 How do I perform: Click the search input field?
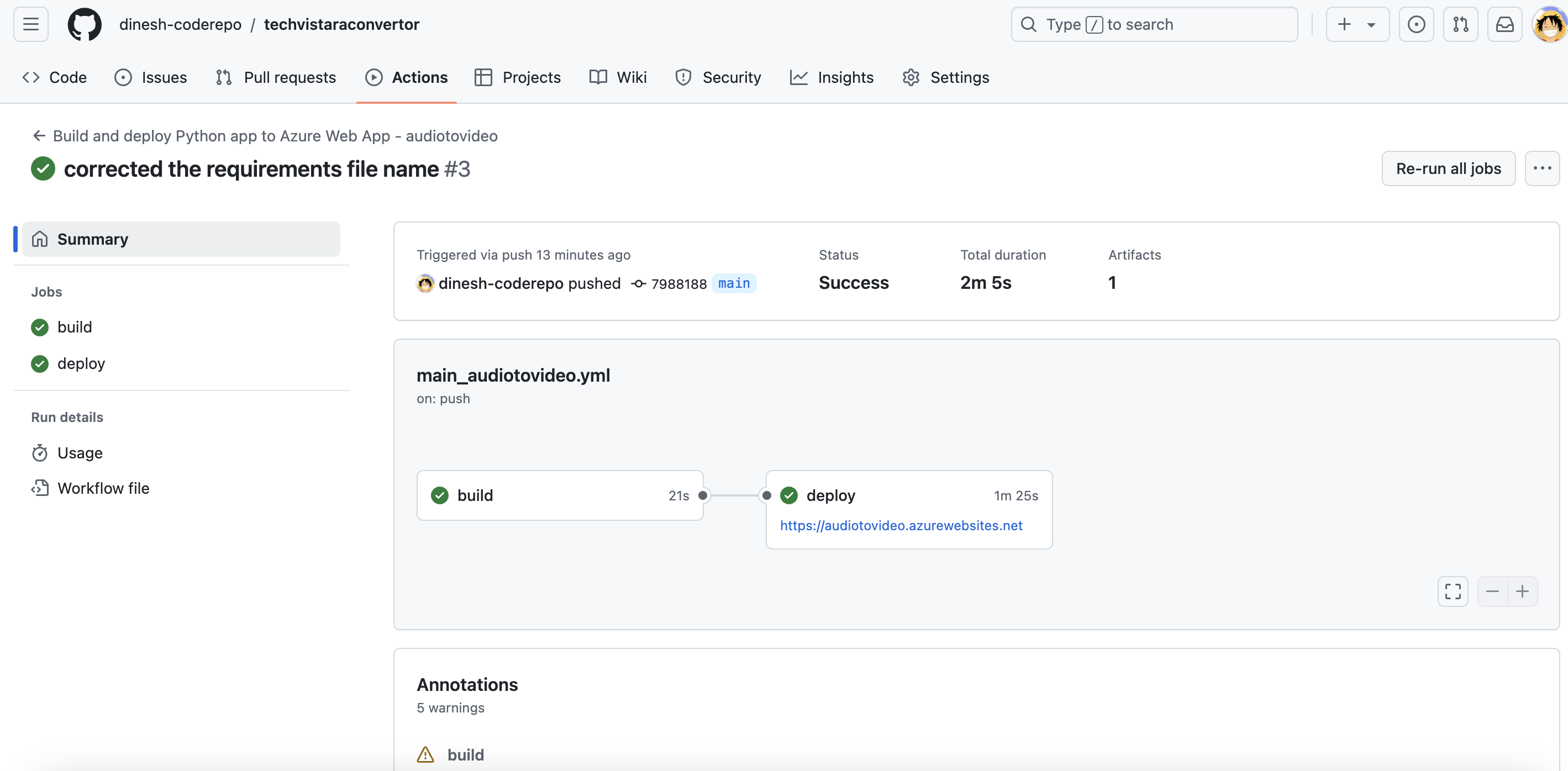coord(1154,24)
